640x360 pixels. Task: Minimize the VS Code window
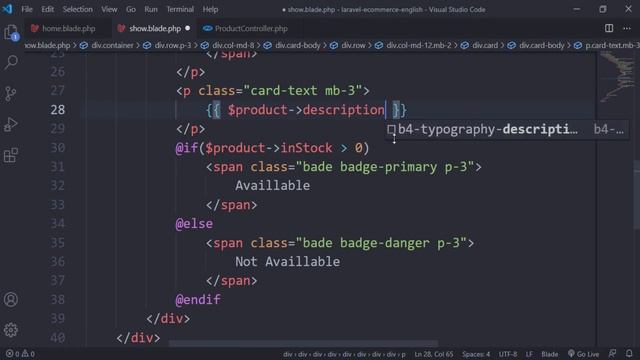576,9
